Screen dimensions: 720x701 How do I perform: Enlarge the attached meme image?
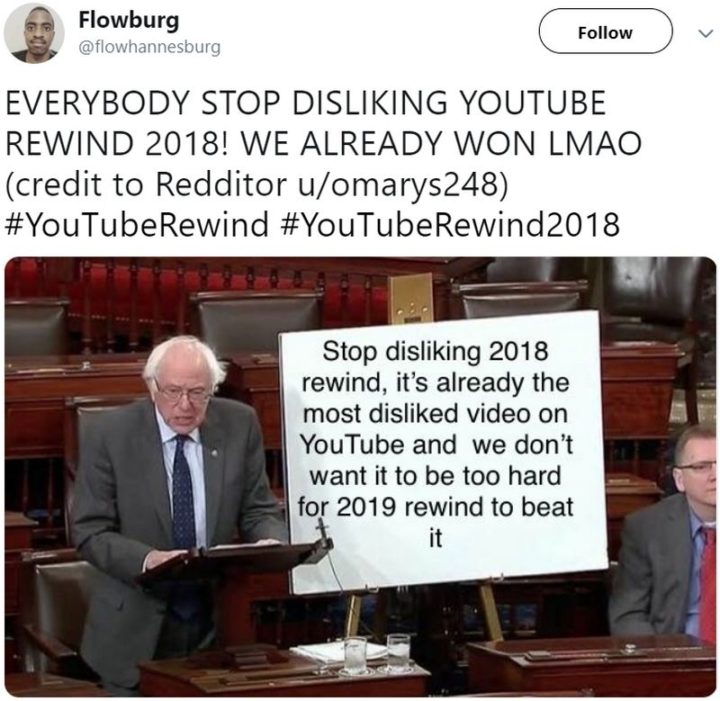tap(360, 476)
